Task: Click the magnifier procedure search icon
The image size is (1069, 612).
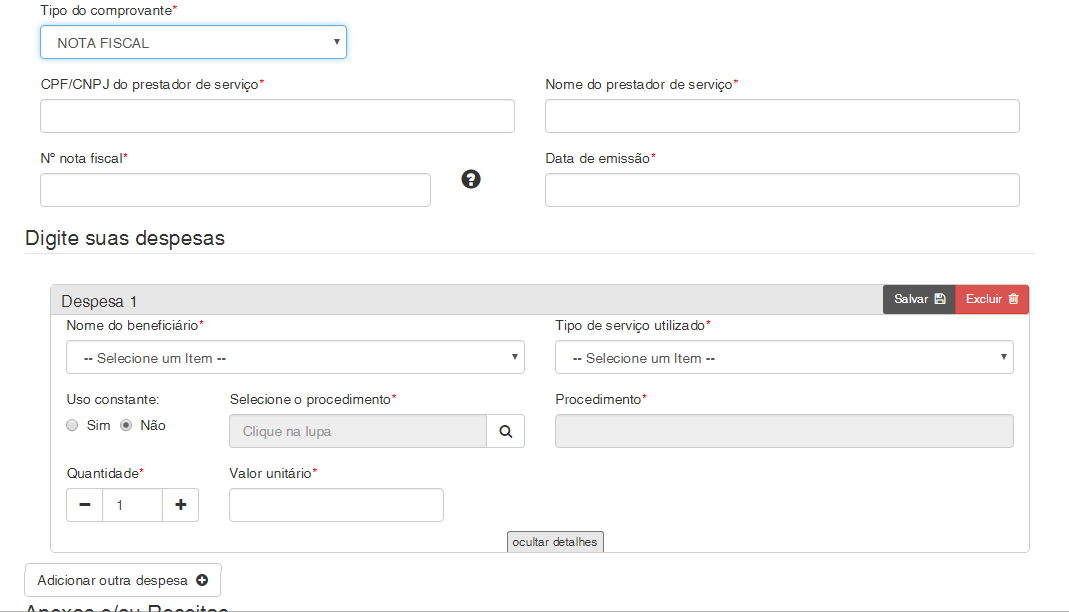Action: coord(505,431)
